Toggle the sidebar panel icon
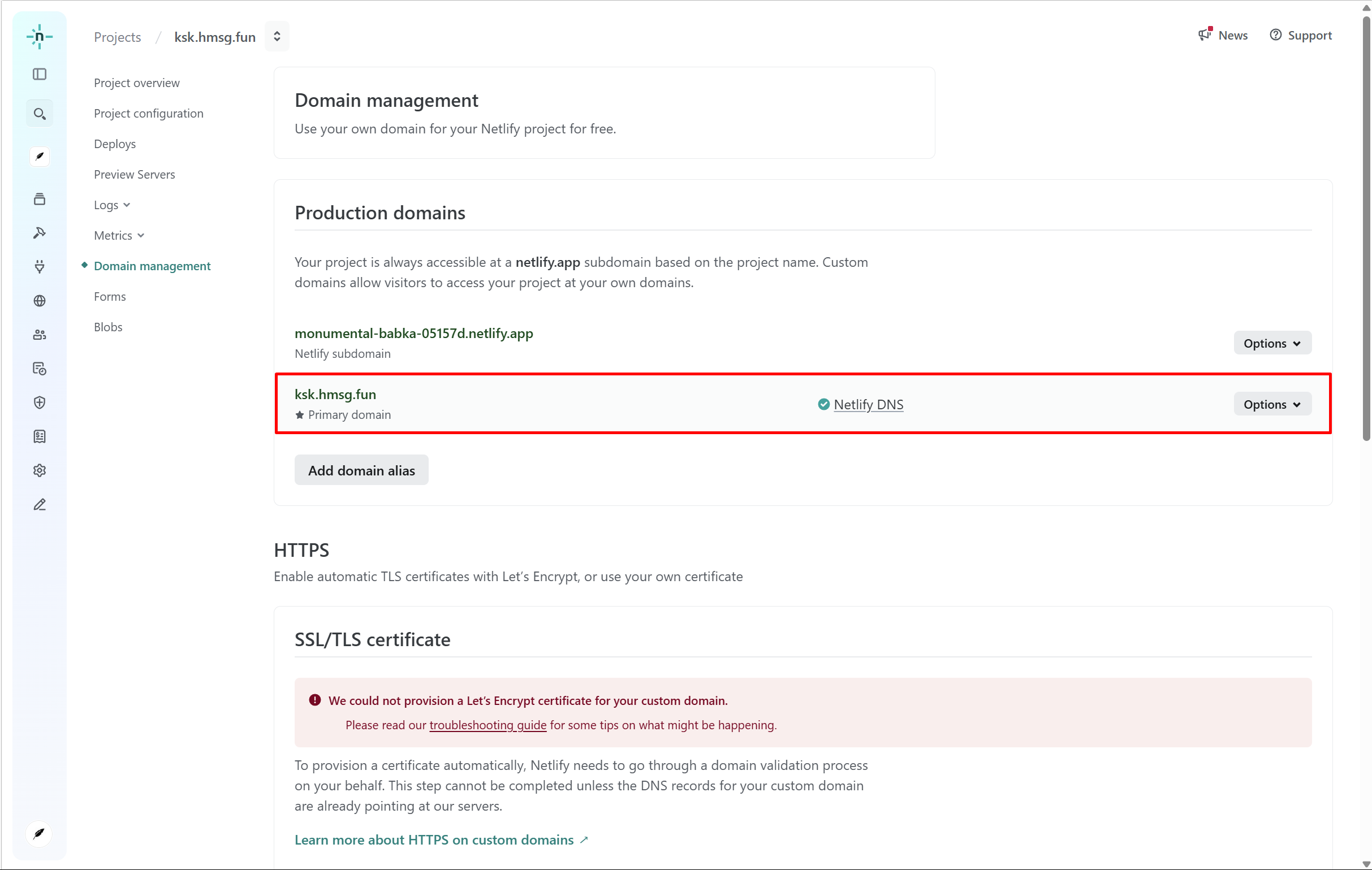This screenshot has height=870, width=1372. click(40, 74)
